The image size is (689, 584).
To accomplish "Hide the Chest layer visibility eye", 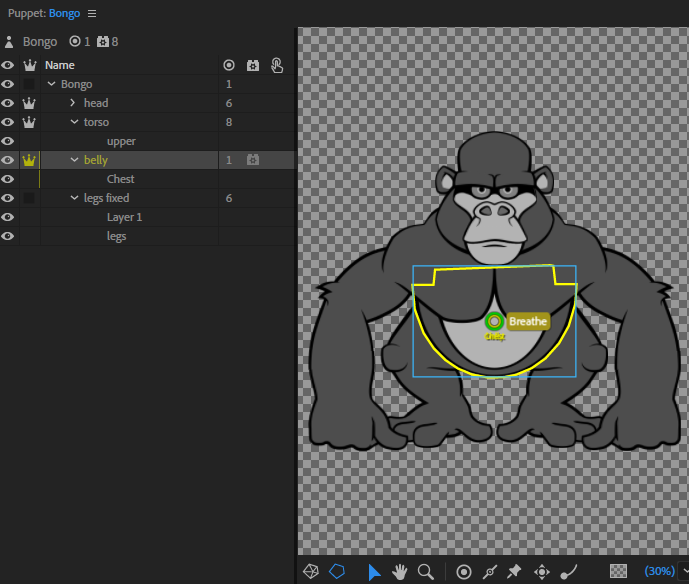I will click(x=7, y=179).
